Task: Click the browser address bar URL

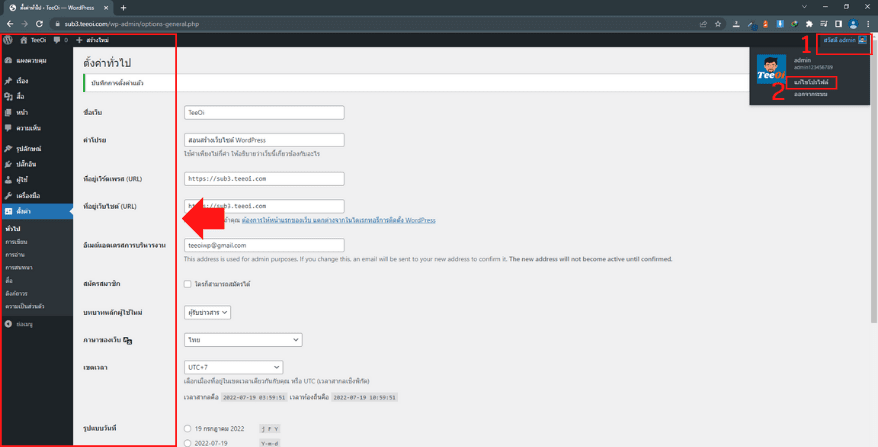Action: [x=132, y=24]
